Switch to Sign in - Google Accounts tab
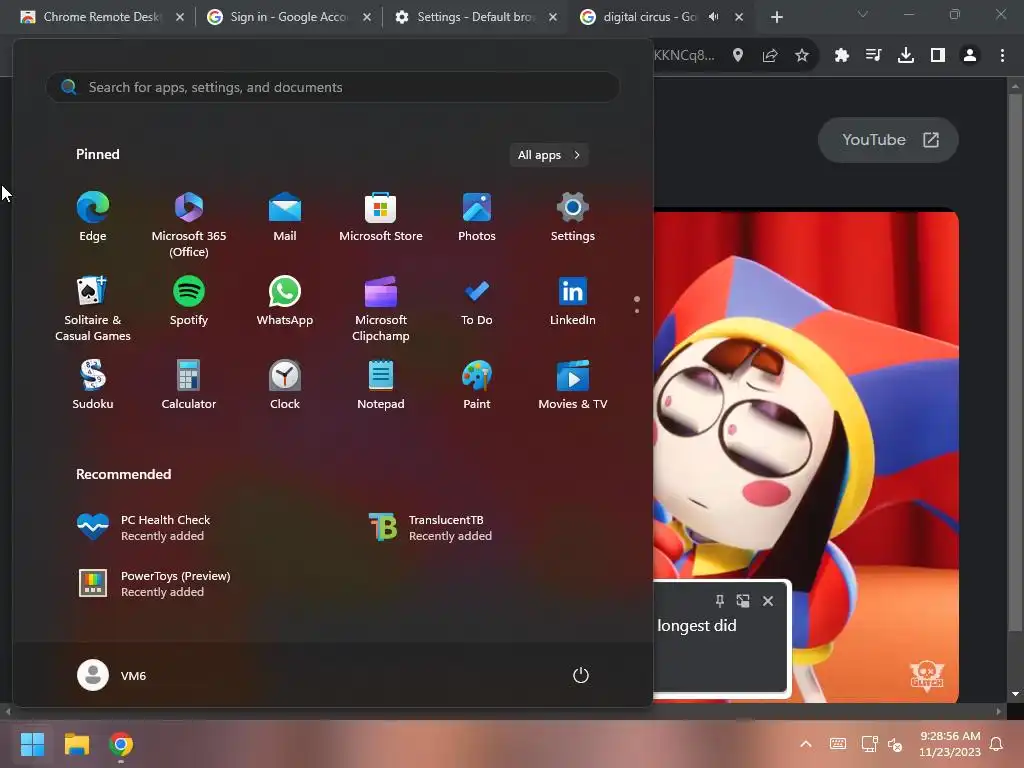1024x768 pixels. [287, 17]
